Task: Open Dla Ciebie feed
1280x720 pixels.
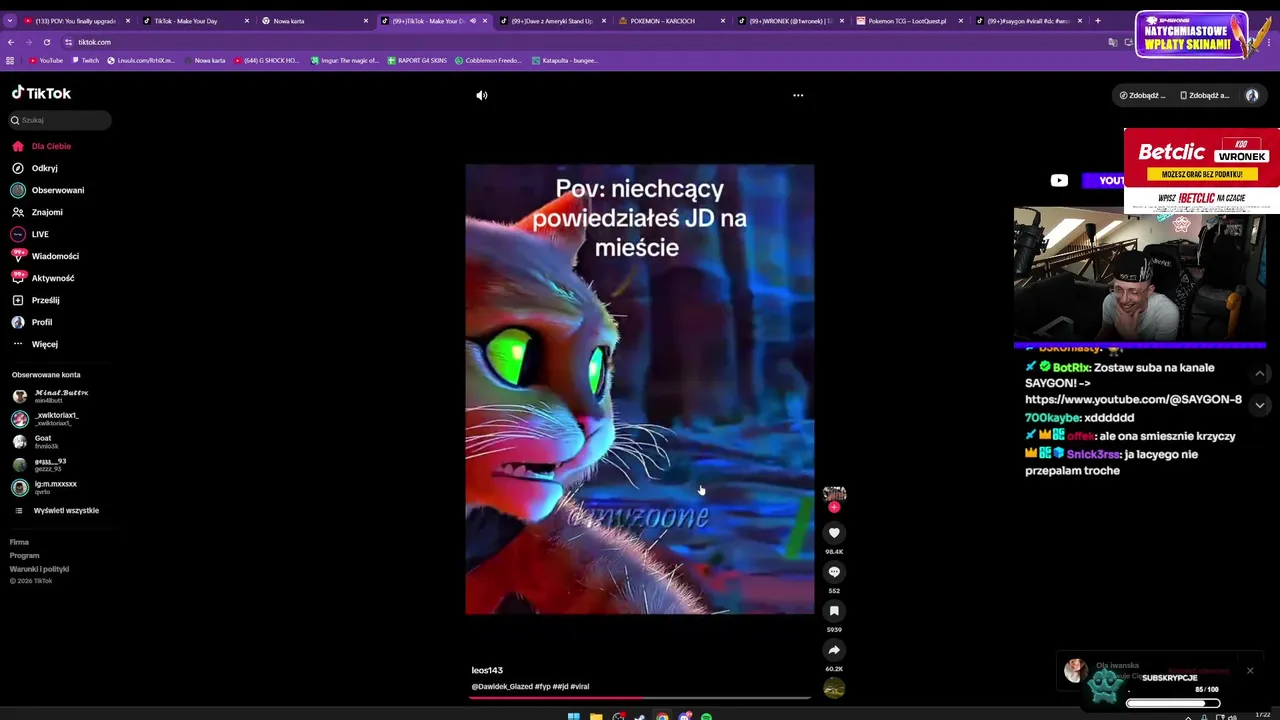Action: click(42, 146)
